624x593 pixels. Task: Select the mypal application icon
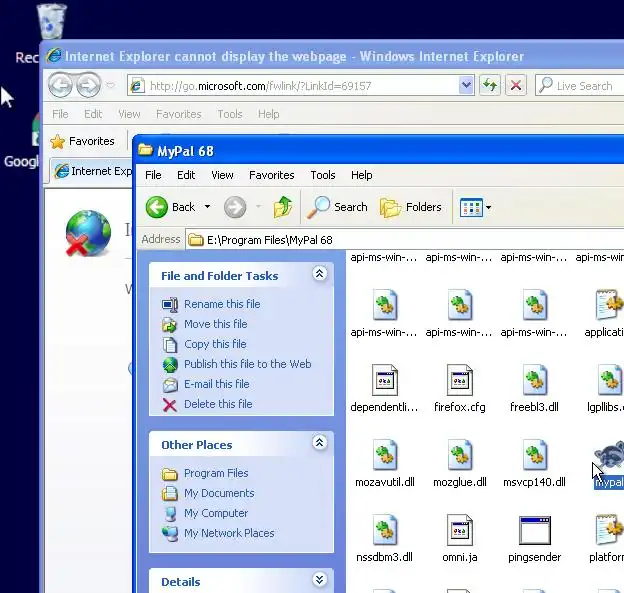point(610,455)
